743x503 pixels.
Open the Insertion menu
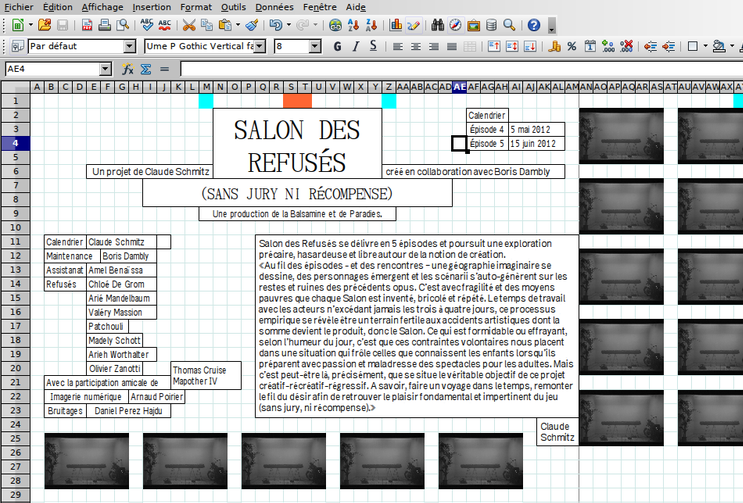click(151, 6)
